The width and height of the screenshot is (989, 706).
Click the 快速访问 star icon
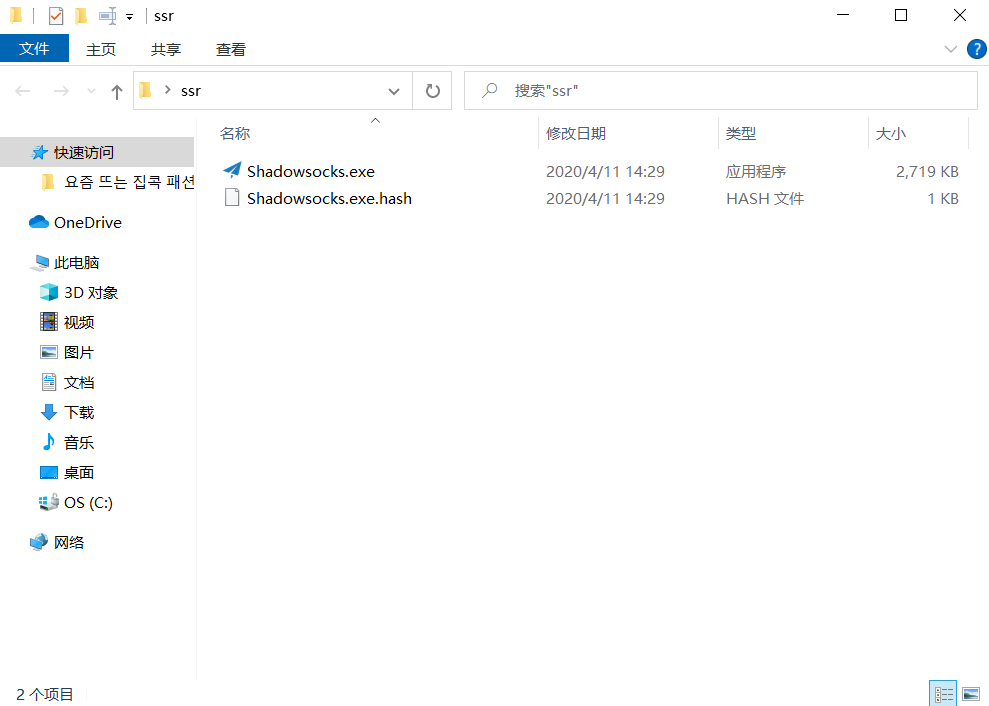click(39, 152)
